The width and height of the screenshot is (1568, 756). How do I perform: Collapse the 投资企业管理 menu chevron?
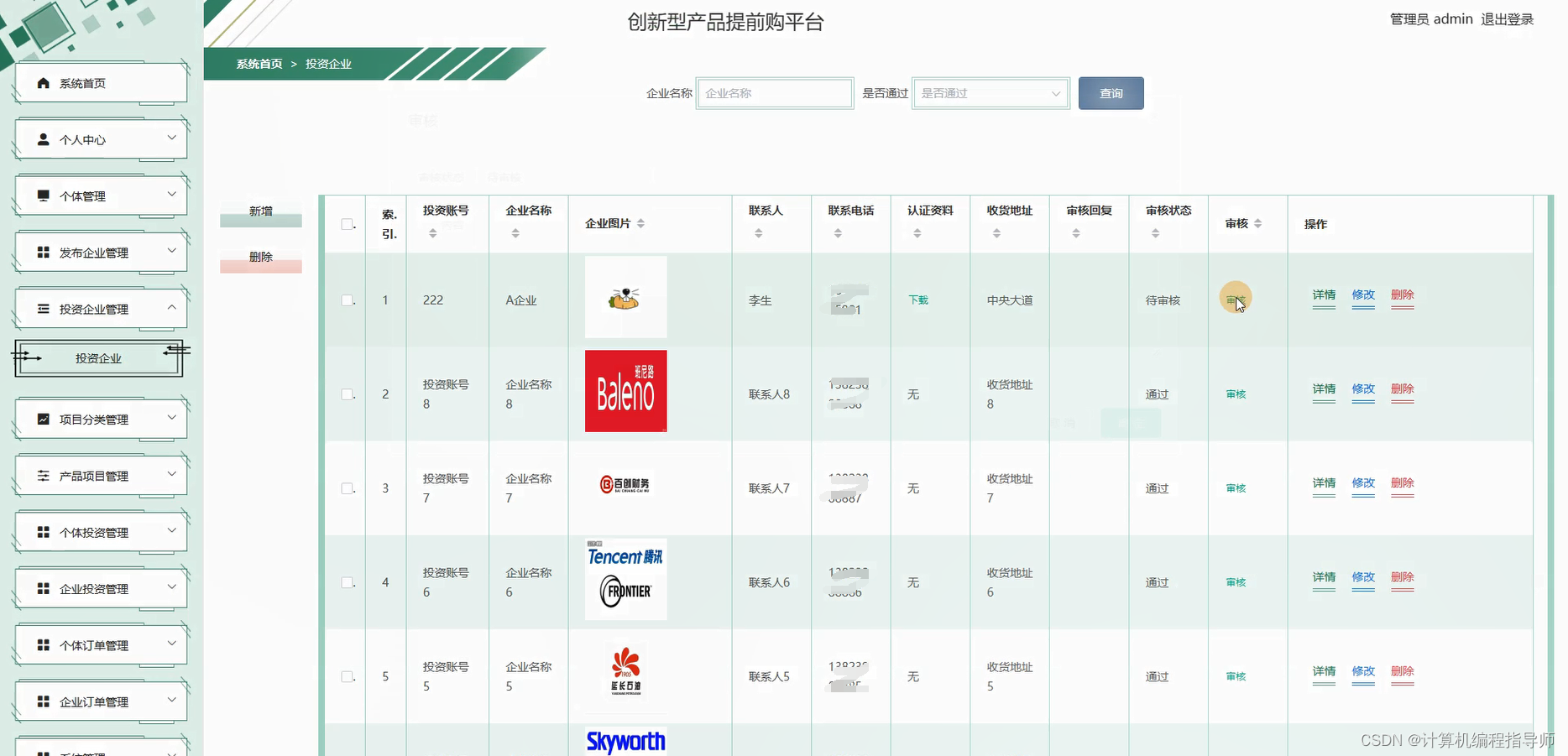click(x=171, y=307)
